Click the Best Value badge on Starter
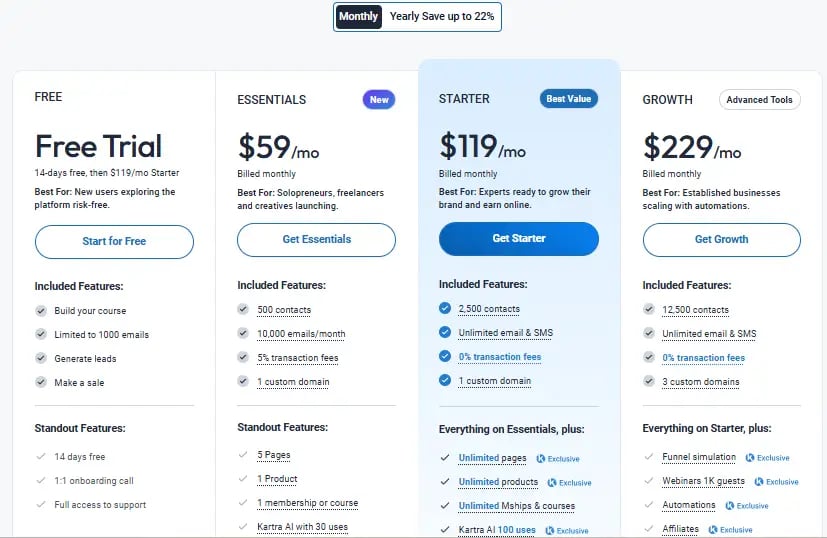 click(569, 99)
